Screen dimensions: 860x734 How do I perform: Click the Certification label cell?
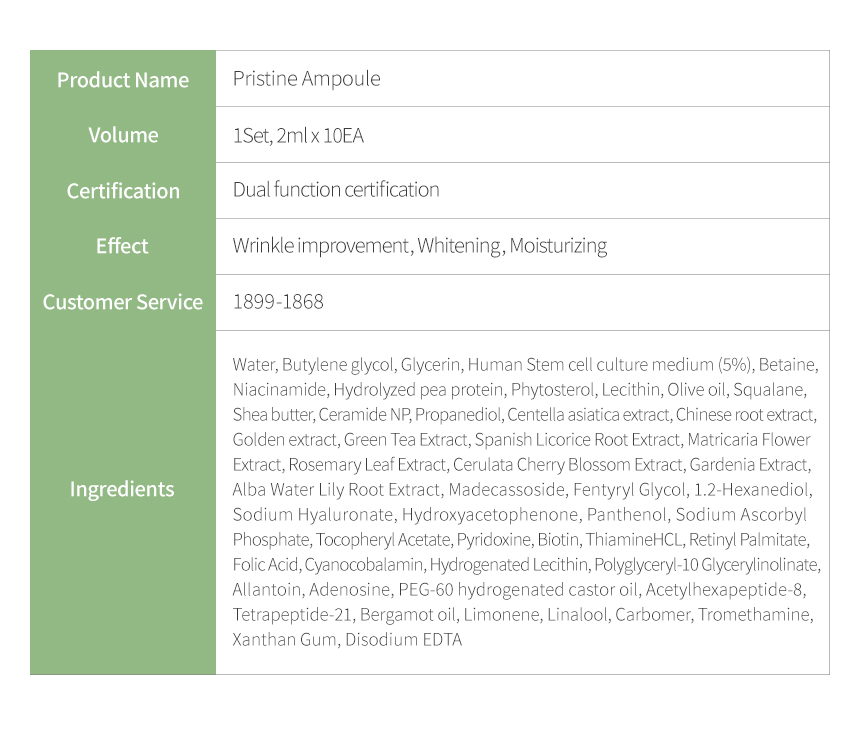[x=123, y=191]
